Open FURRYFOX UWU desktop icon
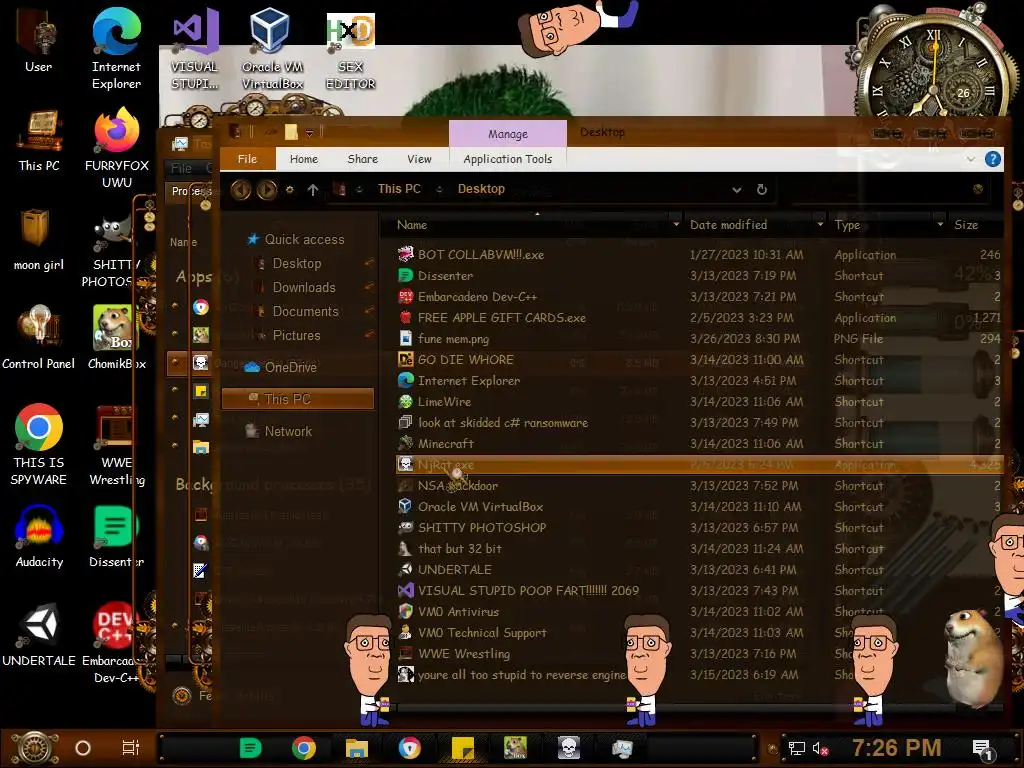The height and width of the screenshot is (768, 1024). point(116,149)
